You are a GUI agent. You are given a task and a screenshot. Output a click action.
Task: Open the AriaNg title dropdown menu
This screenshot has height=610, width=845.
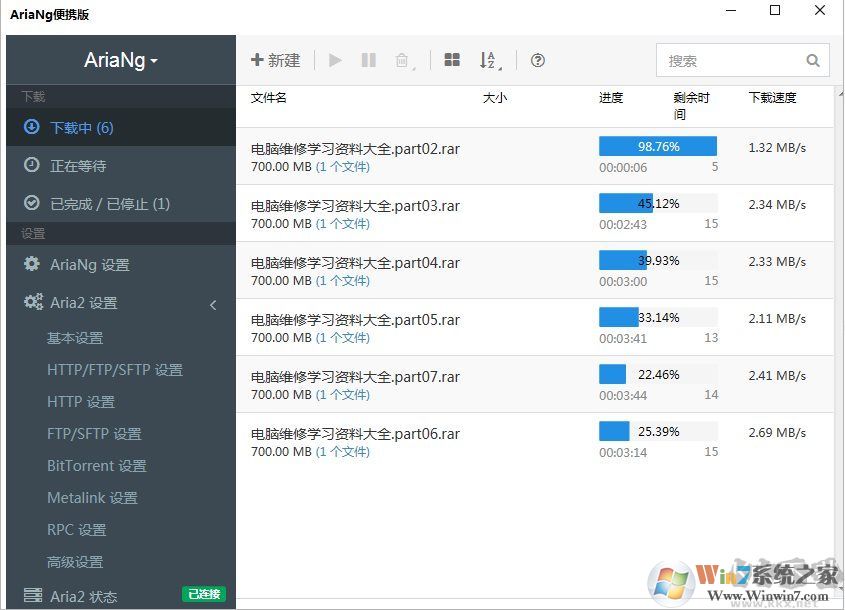pyautogui.click(x=120, y=60)
